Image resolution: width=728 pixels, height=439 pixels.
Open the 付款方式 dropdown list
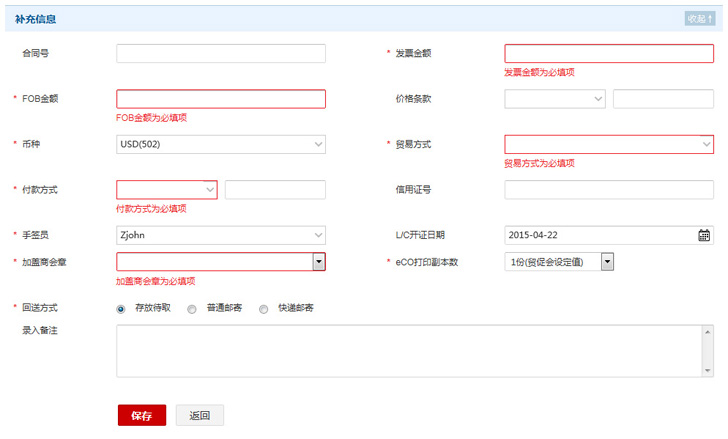coord(167,190)
